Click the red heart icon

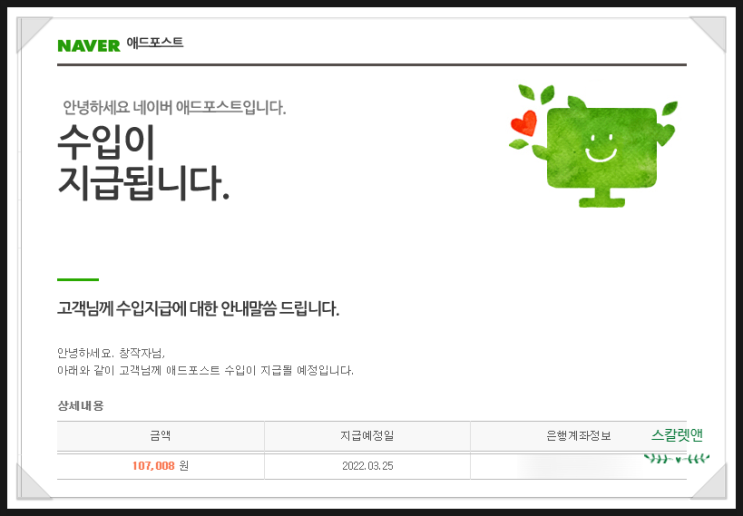tap(524, 123)
